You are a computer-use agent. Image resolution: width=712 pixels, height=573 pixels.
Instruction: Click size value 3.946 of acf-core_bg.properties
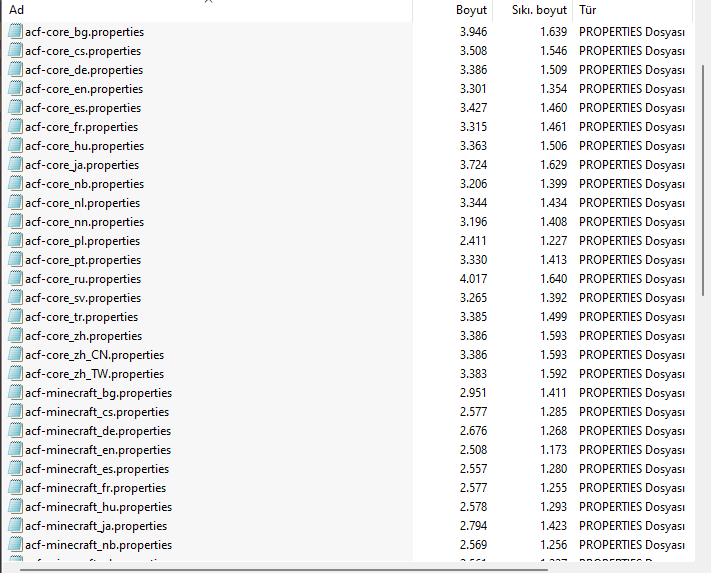tap(473, 32)
